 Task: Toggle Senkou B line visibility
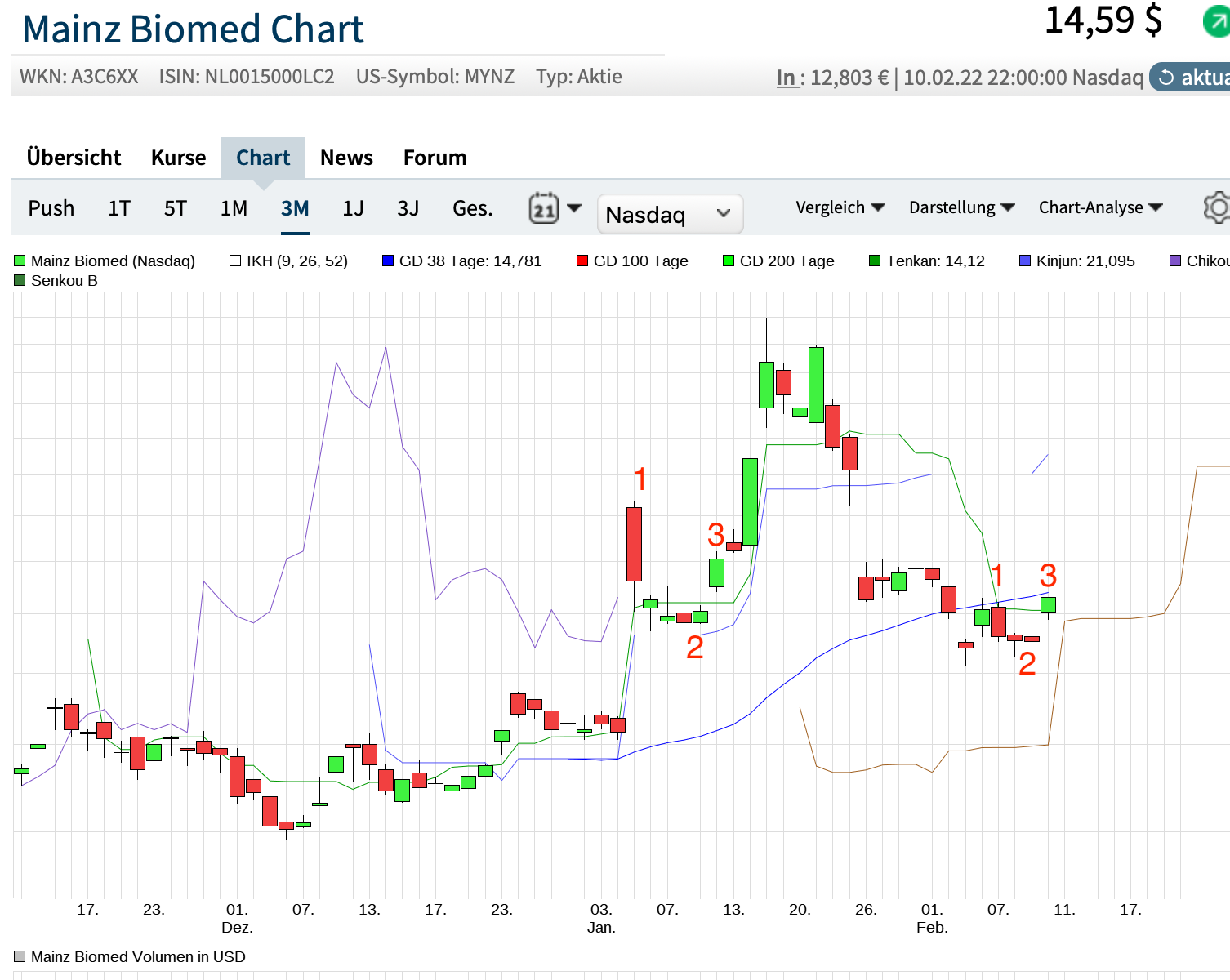click(x=56, y=281)
